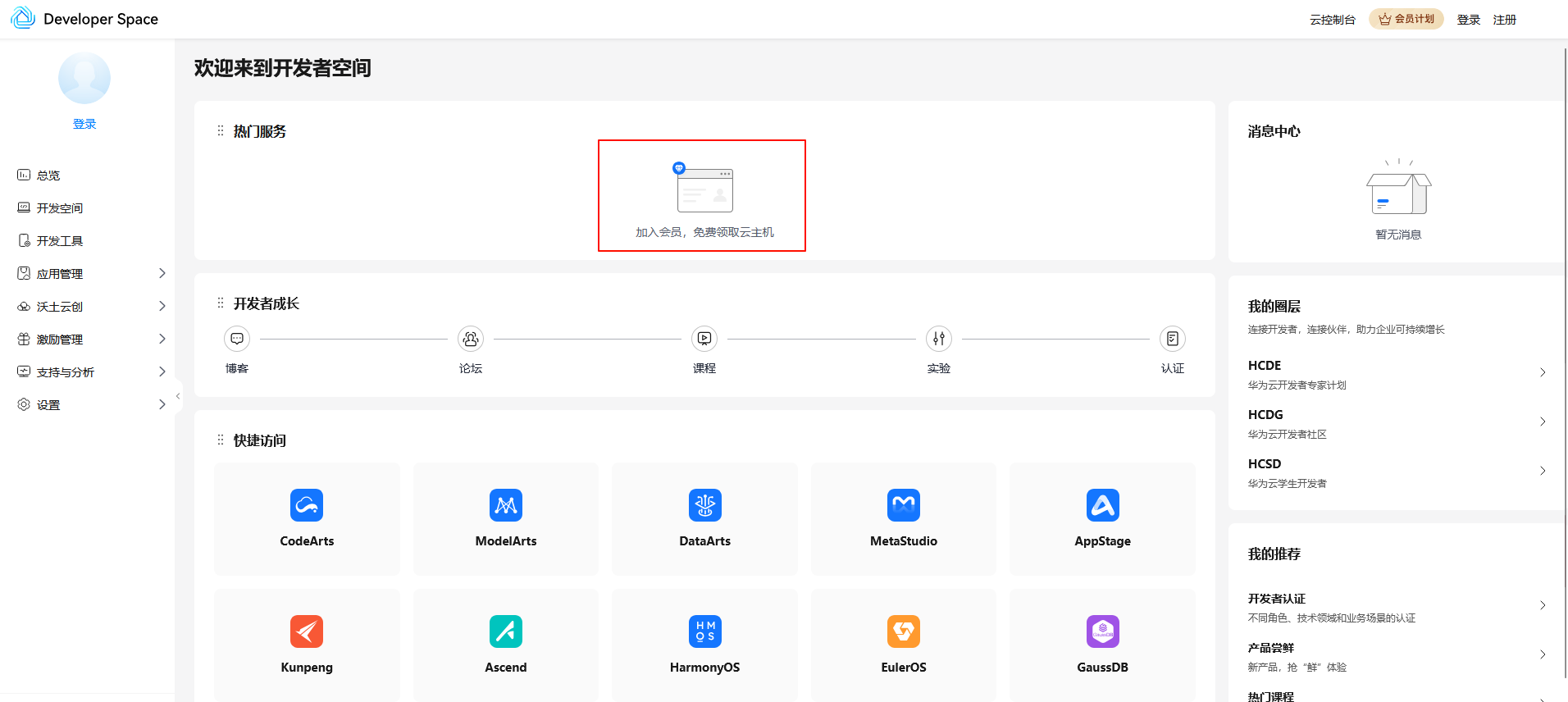Open the 开发者认证 recommendation

1397,608
